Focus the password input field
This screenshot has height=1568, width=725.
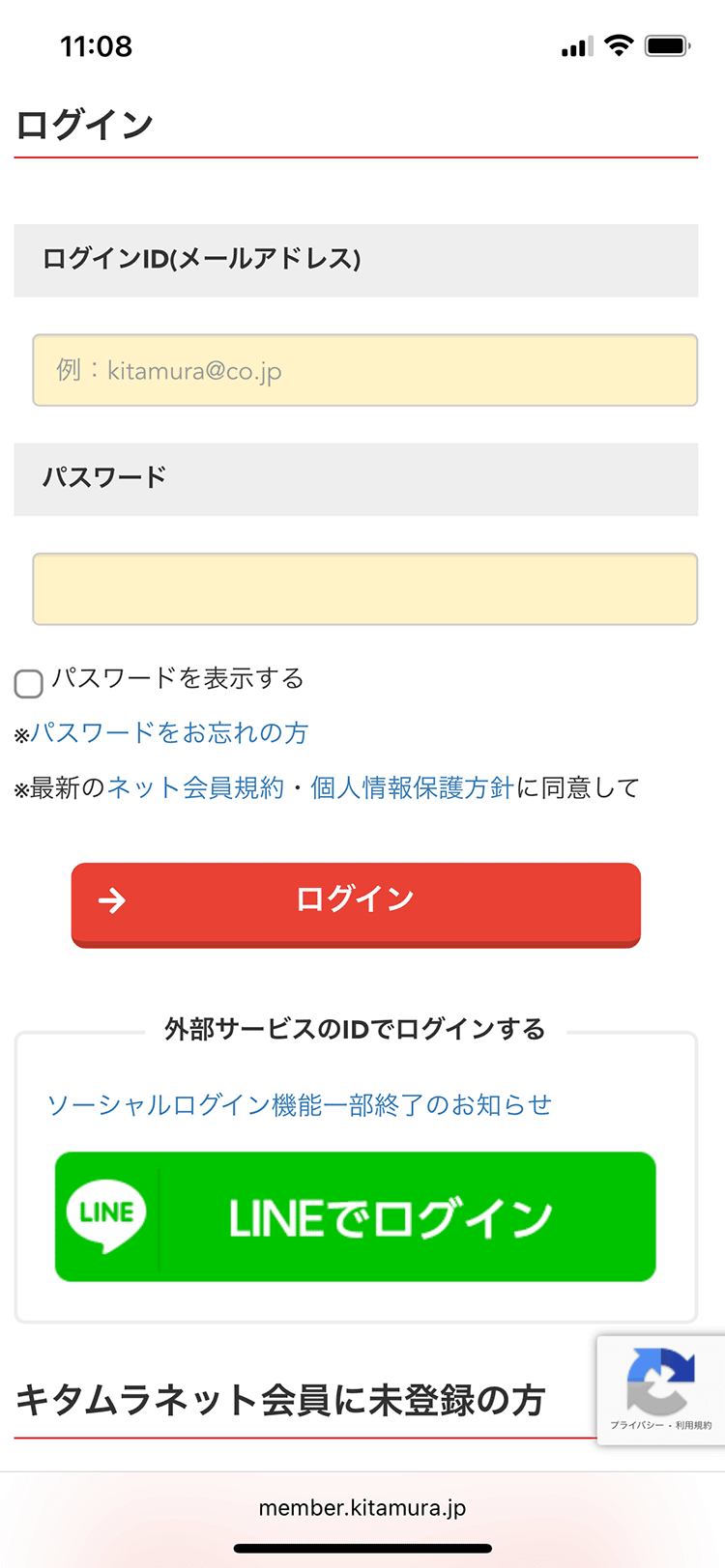[x=364, y=589]
